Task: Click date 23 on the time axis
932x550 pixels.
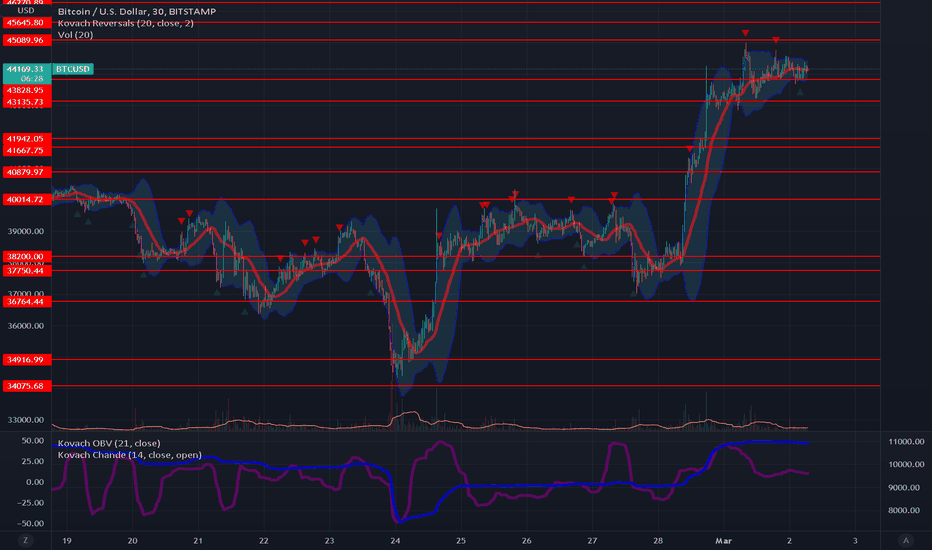Action: click(329, 540)
